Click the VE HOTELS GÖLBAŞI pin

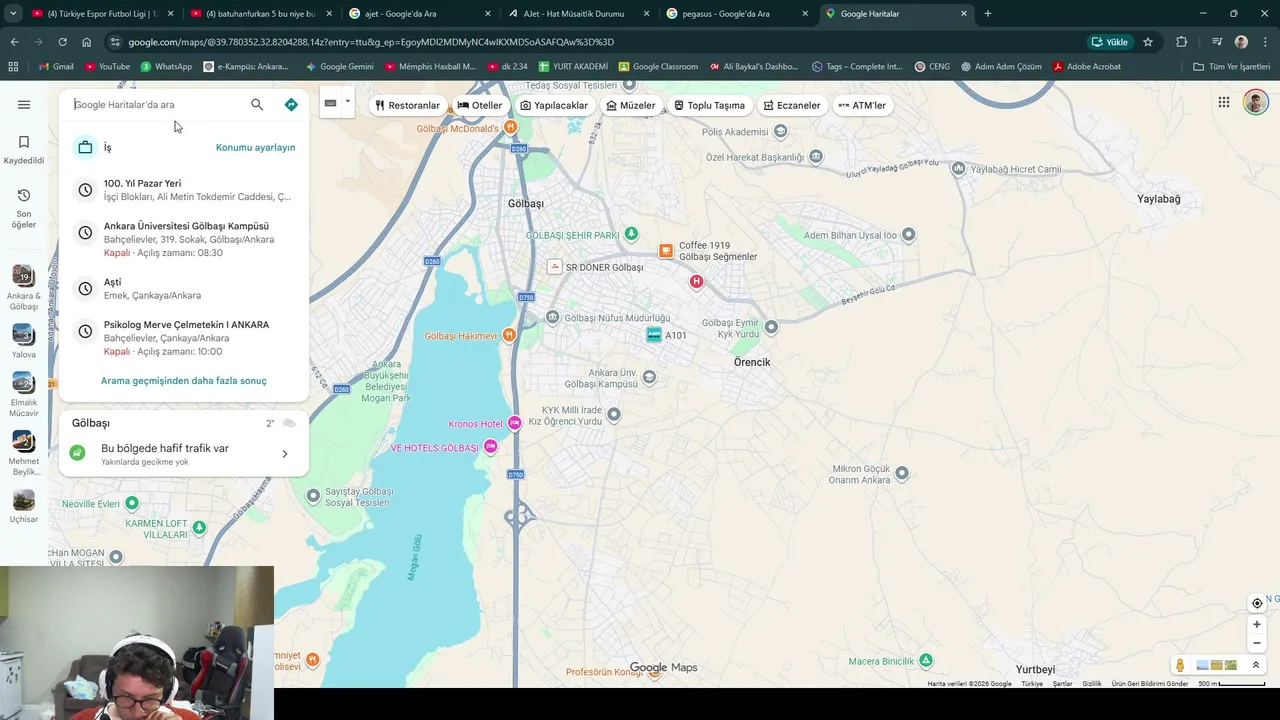(x=490, y=447)
